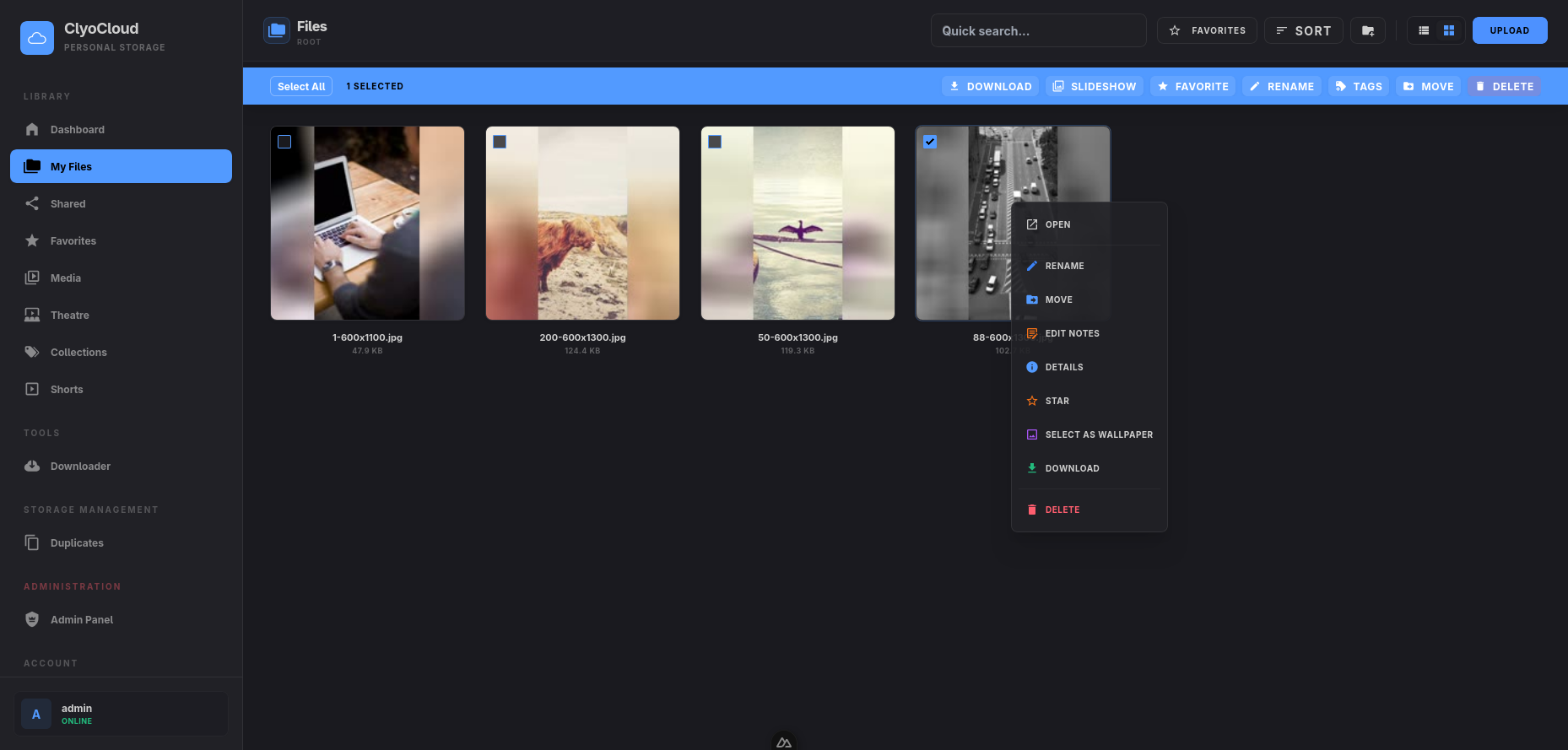
Task: Click the Shorts play icon in sidebar
Action: [x=32, y=389]
